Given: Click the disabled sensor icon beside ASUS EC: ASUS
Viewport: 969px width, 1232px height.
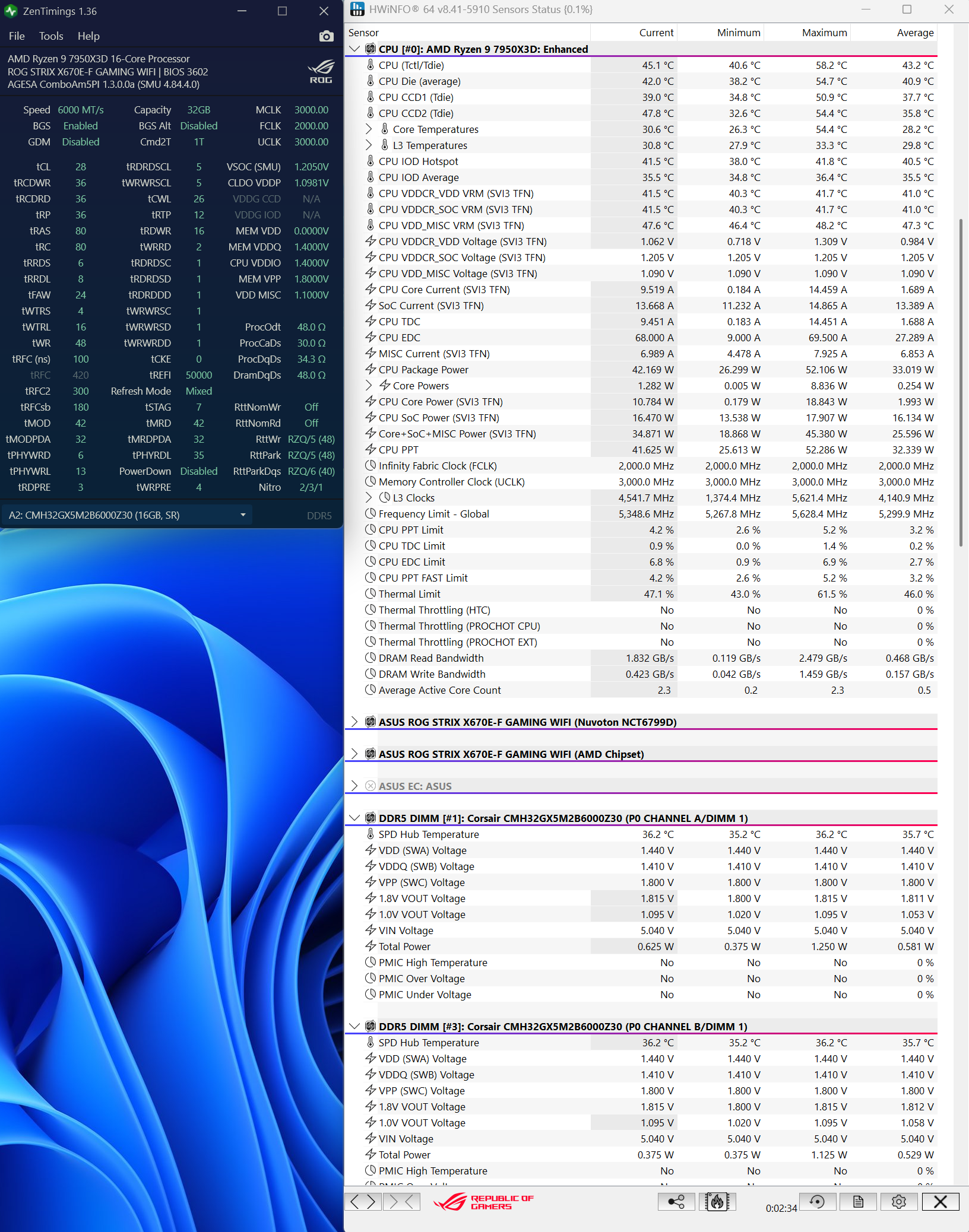Looking at the screenshot, I should point(370,786).
